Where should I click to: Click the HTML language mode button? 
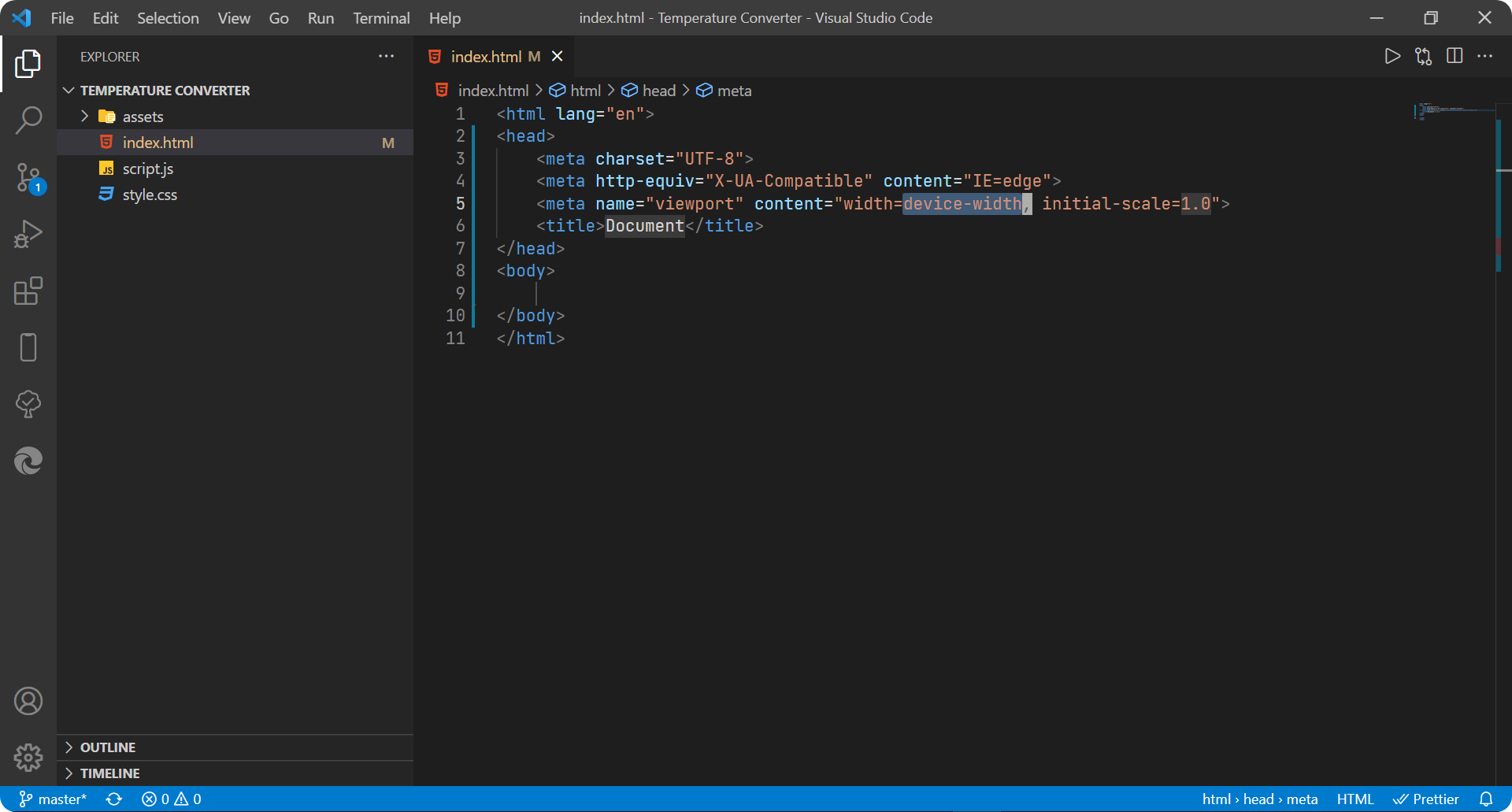(1354, 799)
